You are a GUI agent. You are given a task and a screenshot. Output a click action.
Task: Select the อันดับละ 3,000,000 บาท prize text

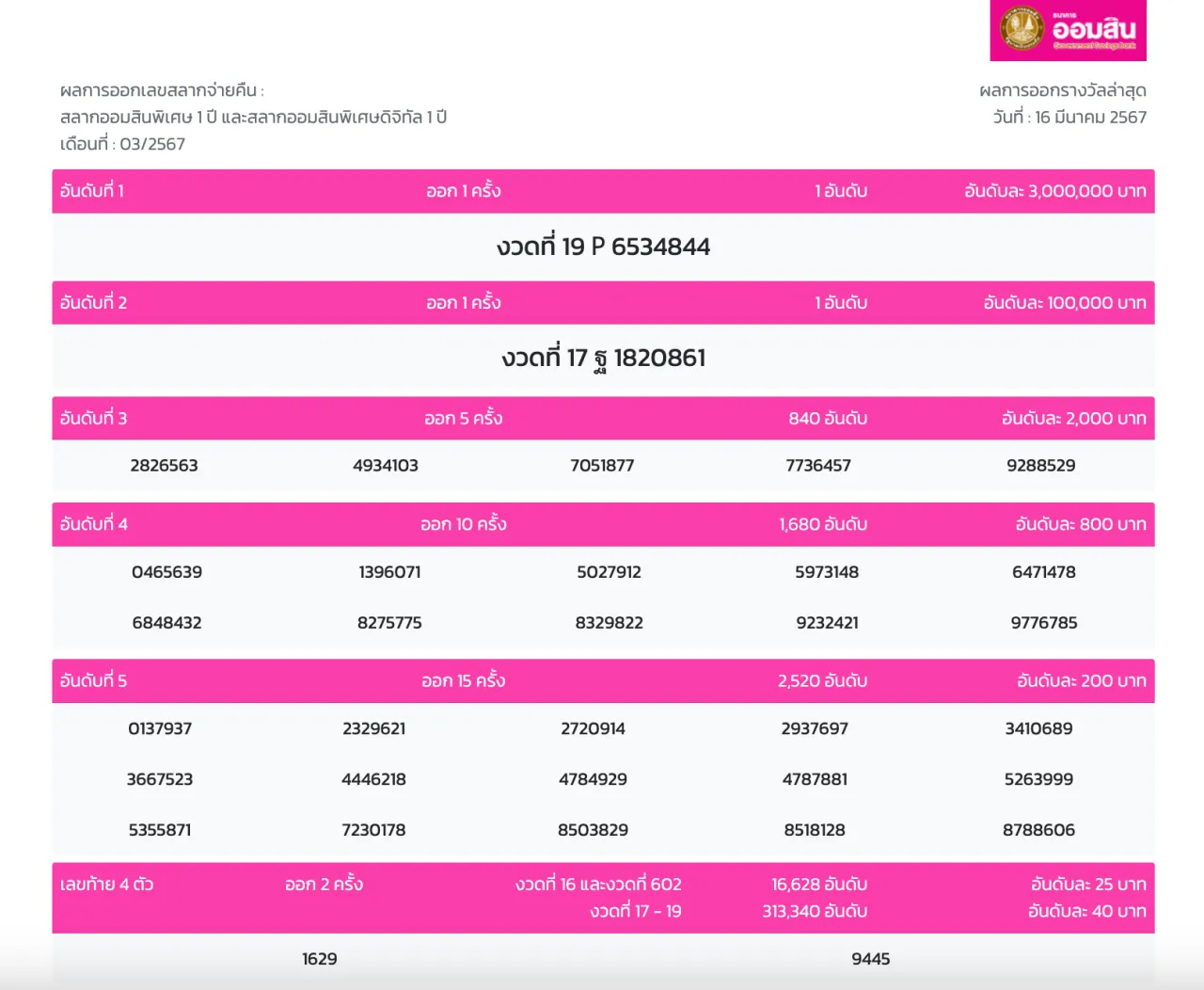(x=1054, y=191)
